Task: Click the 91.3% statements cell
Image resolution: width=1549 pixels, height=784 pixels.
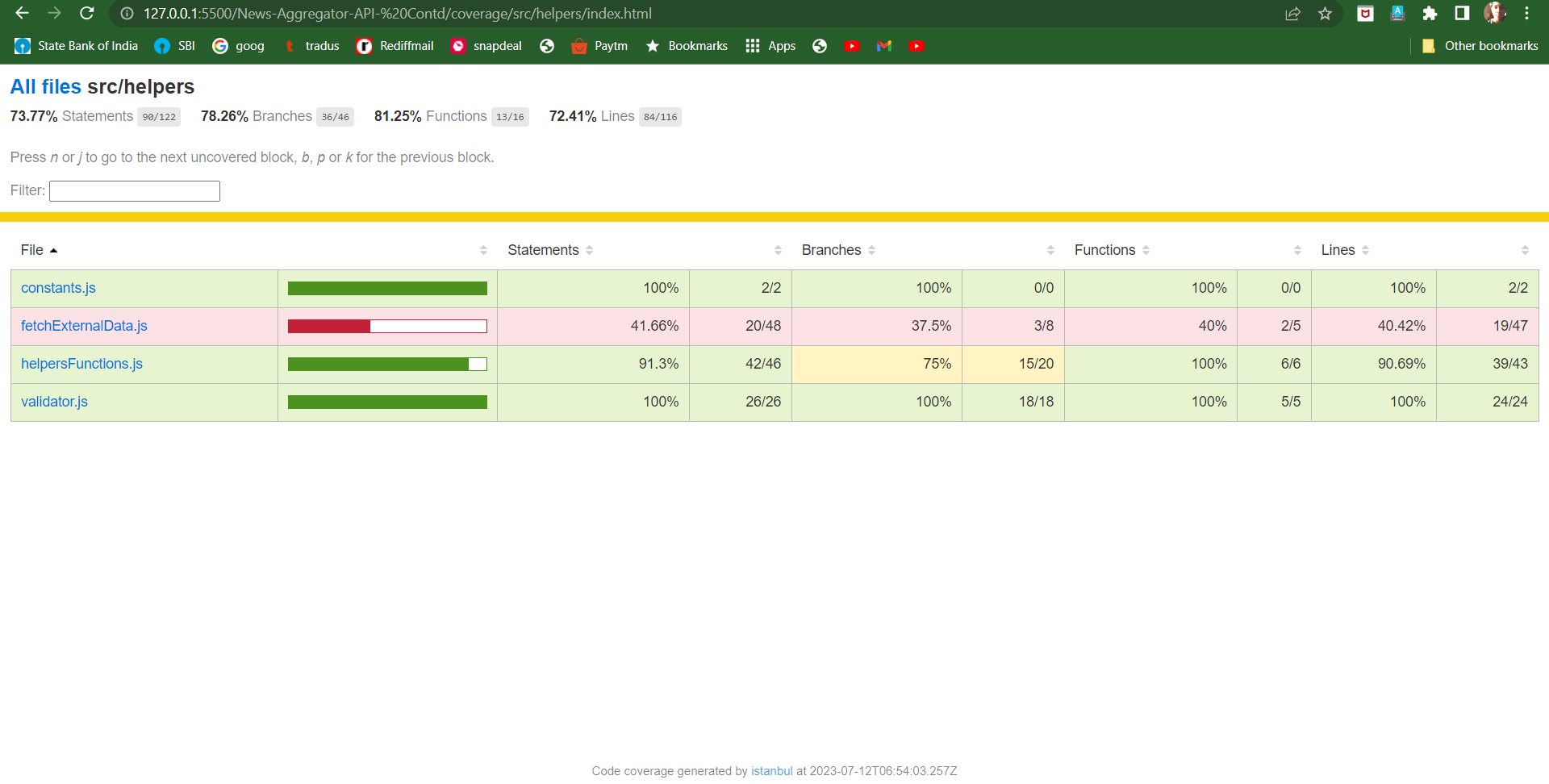Action: click(593, 364)
